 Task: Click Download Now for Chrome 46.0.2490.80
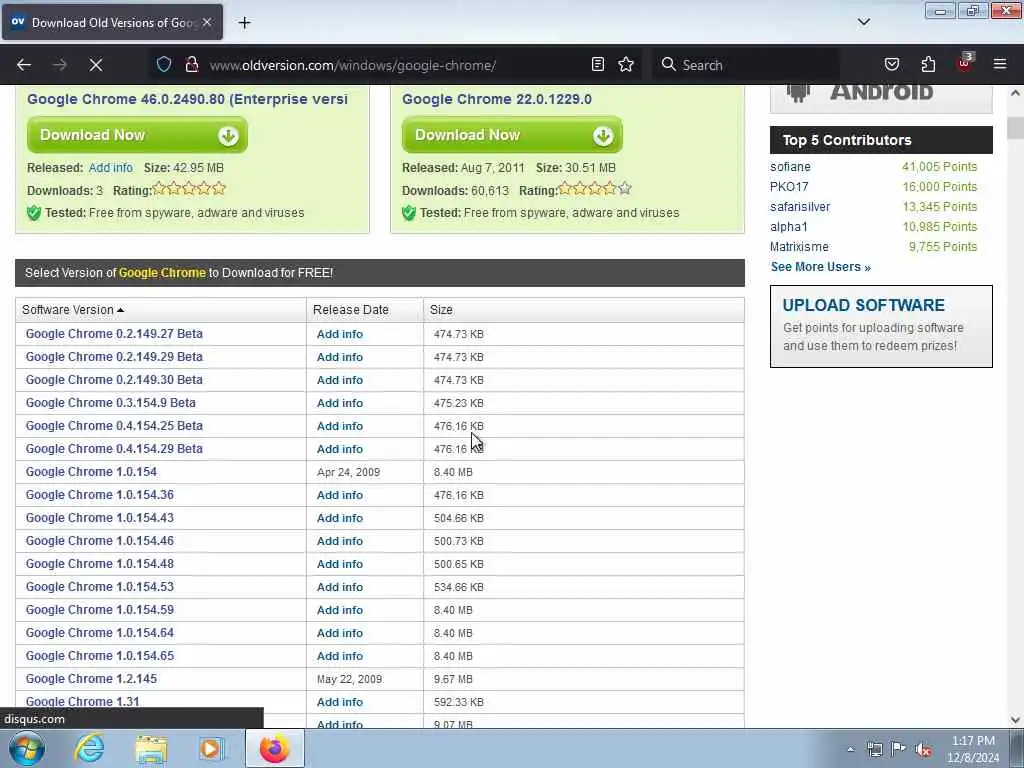pos(137,135)
